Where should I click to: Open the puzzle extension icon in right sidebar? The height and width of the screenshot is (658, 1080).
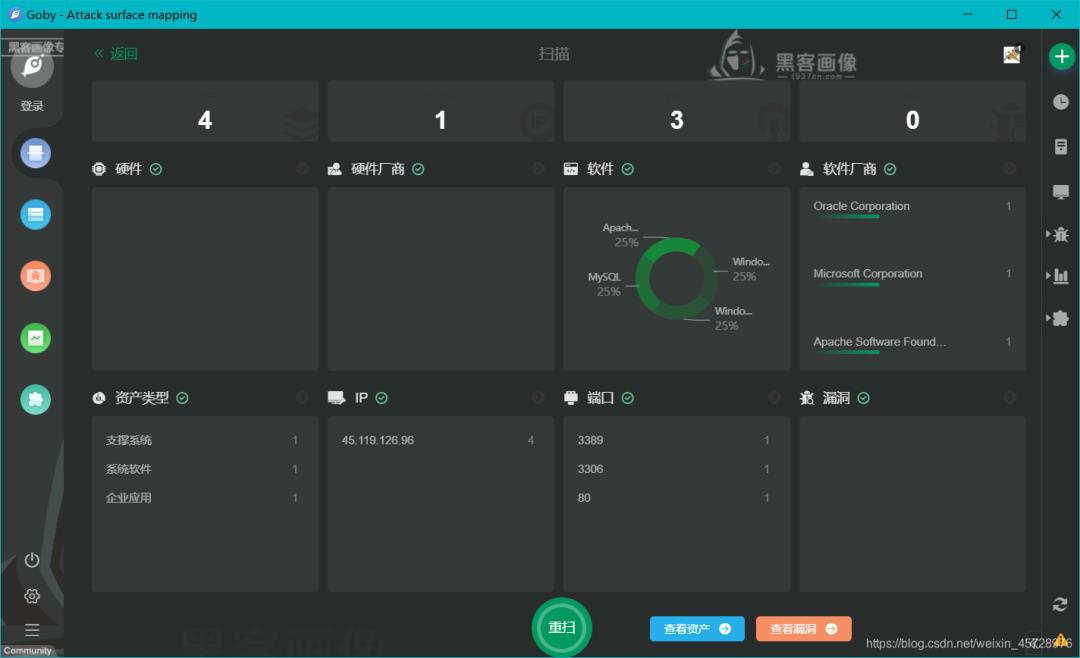[x=1061, y=318]
